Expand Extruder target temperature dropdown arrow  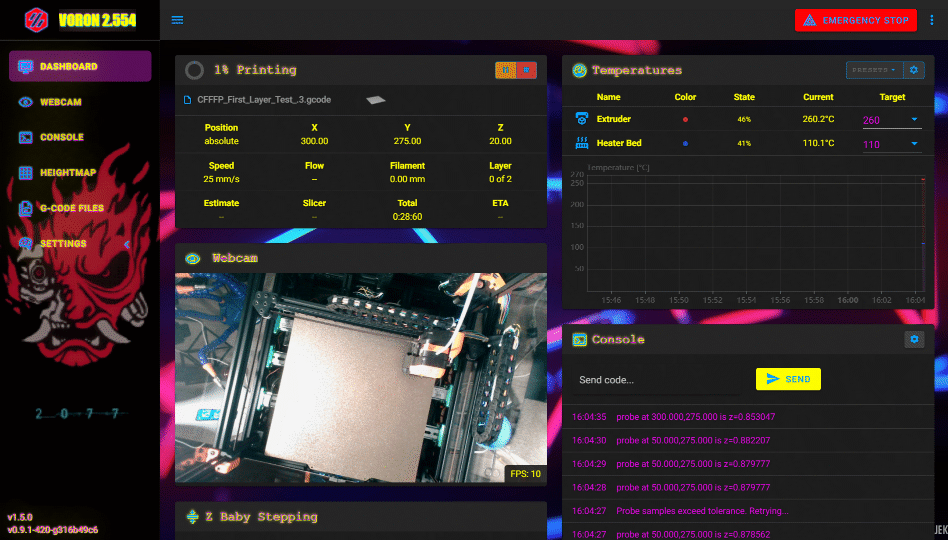pyautogui.click(x=914, y=119)
